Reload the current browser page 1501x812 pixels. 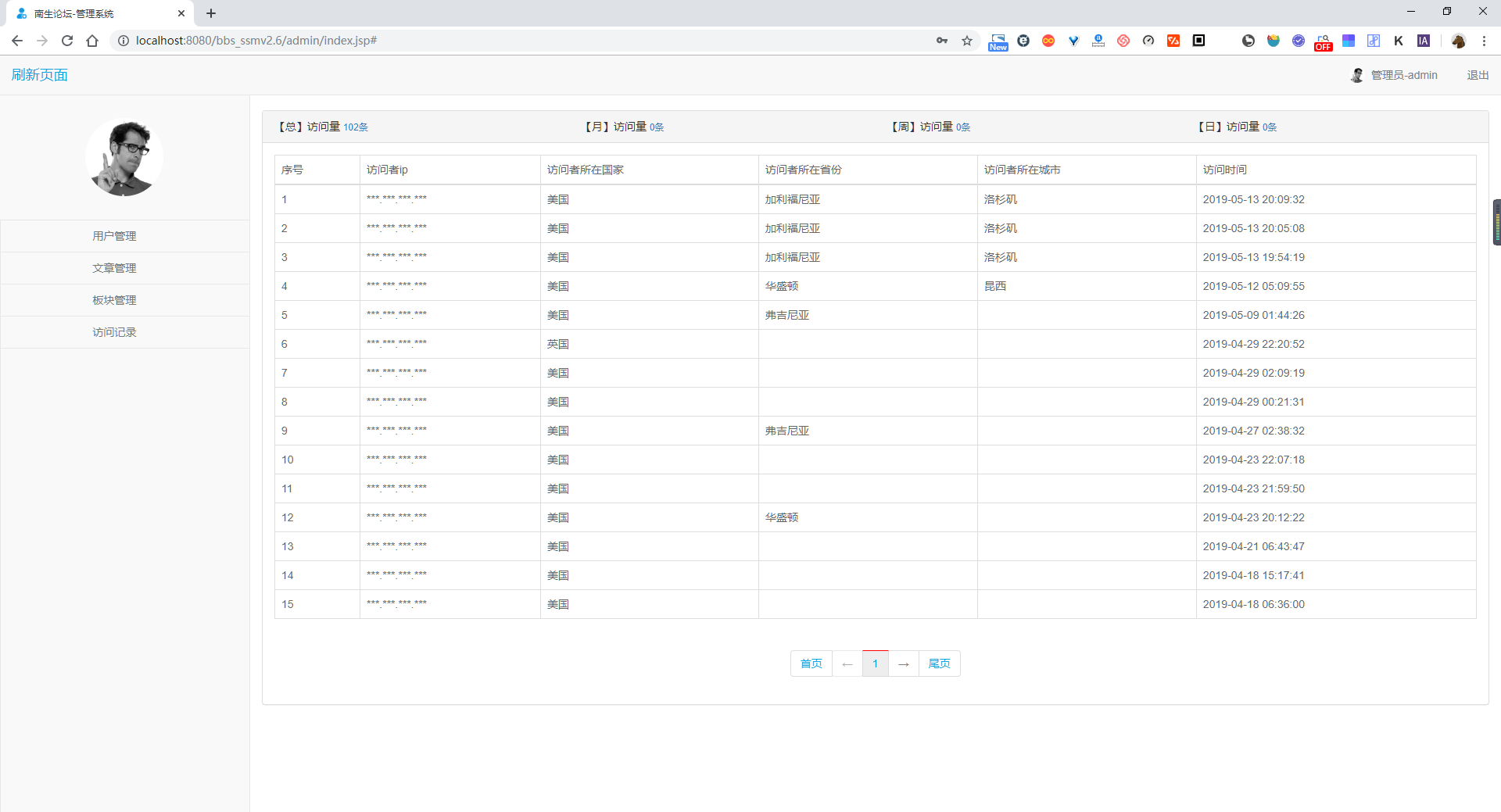[67, 41]
